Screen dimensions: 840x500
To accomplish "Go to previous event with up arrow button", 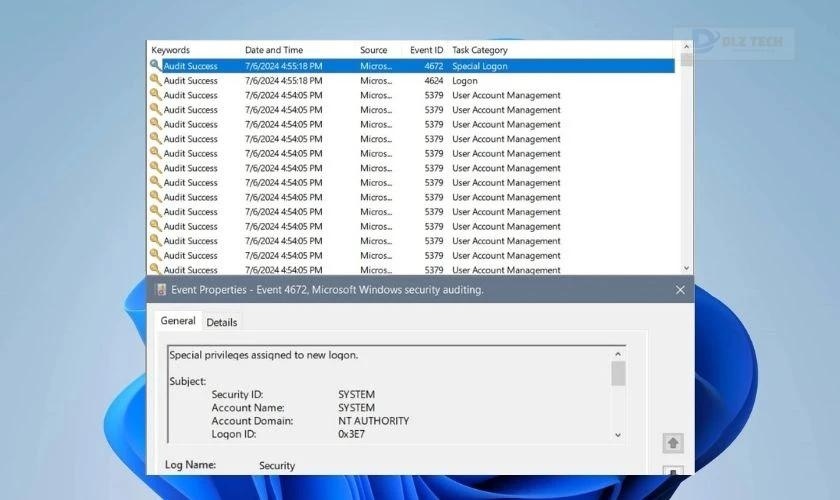I will (x=673, y=442).
